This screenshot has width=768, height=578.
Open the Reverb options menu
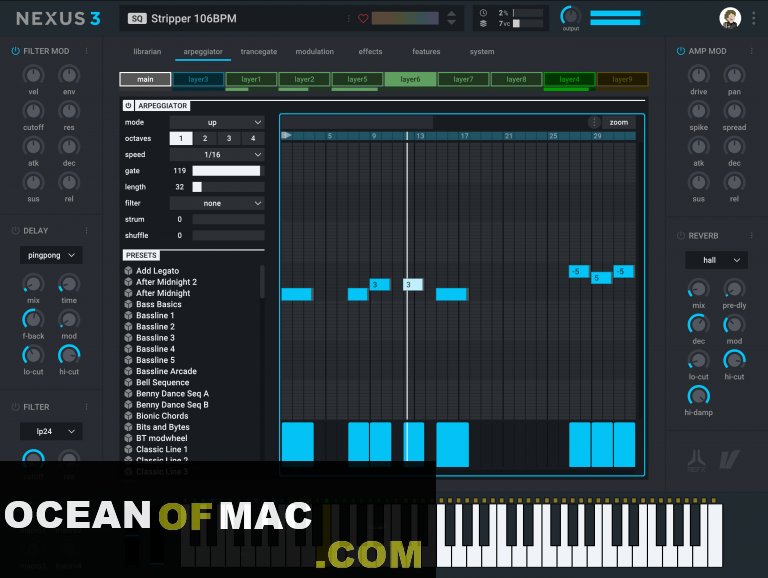(x=751, y=236)
